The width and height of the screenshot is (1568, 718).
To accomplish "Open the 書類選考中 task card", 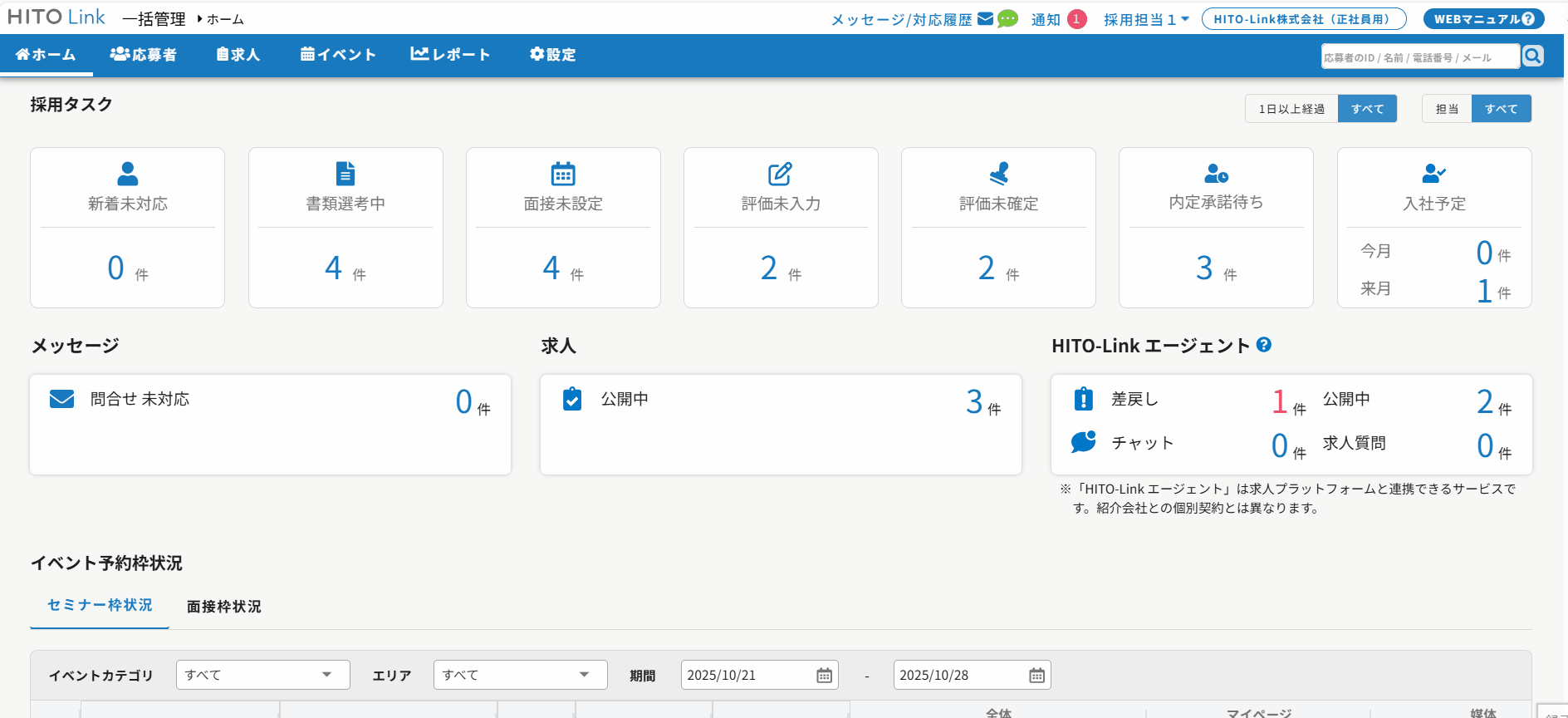I will [x=345, y=227].
